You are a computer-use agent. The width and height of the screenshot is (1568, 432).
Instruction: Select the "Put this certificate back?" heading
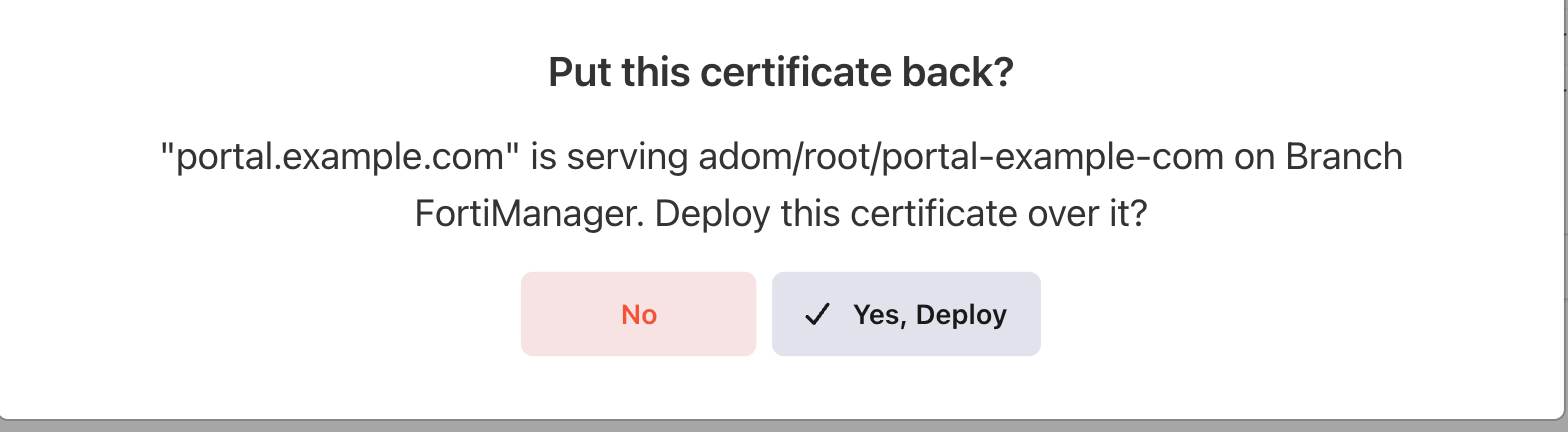782,74
